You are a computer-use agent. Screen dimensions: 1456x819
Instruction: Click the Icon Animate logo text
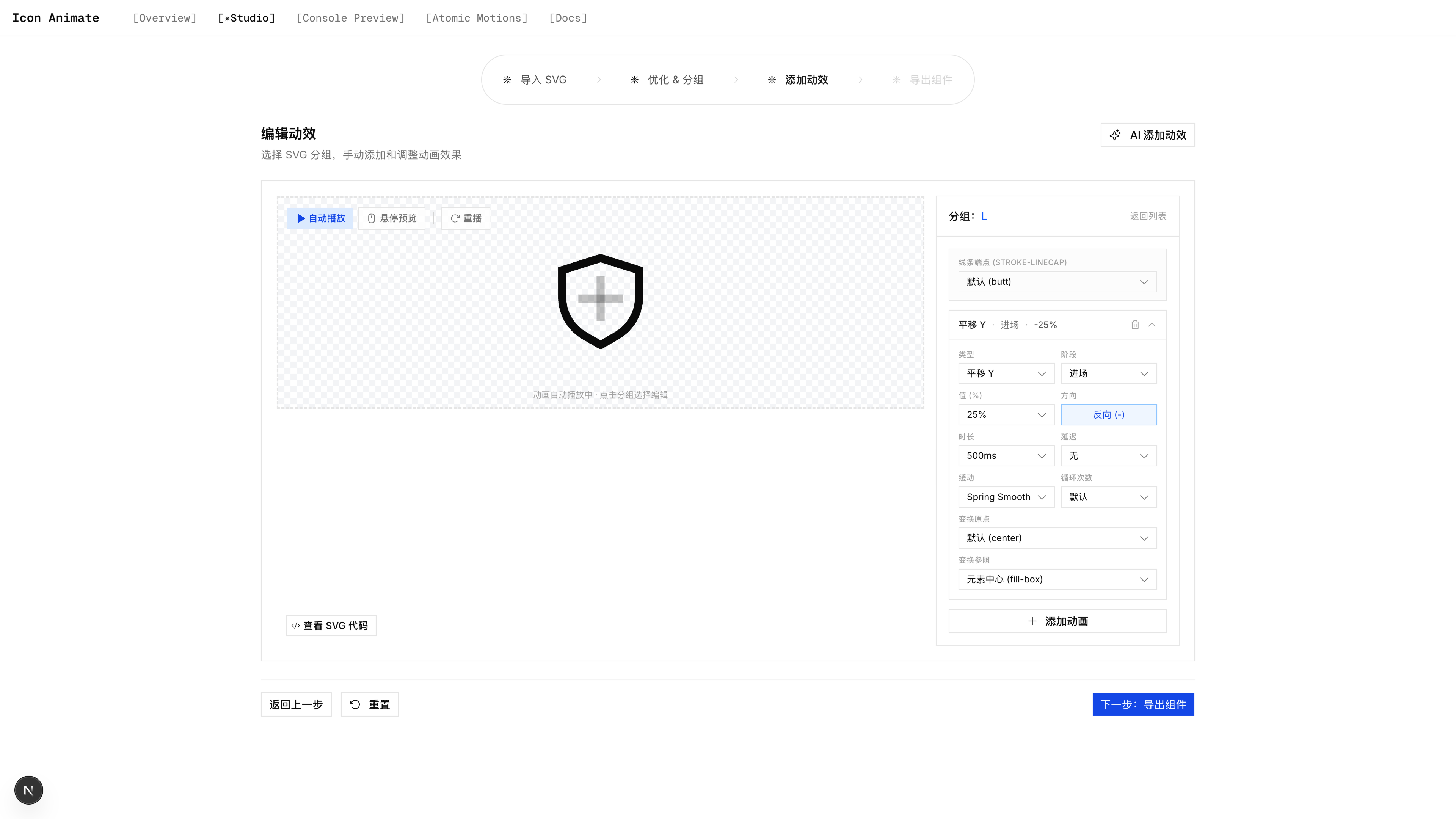coord(55,18)
